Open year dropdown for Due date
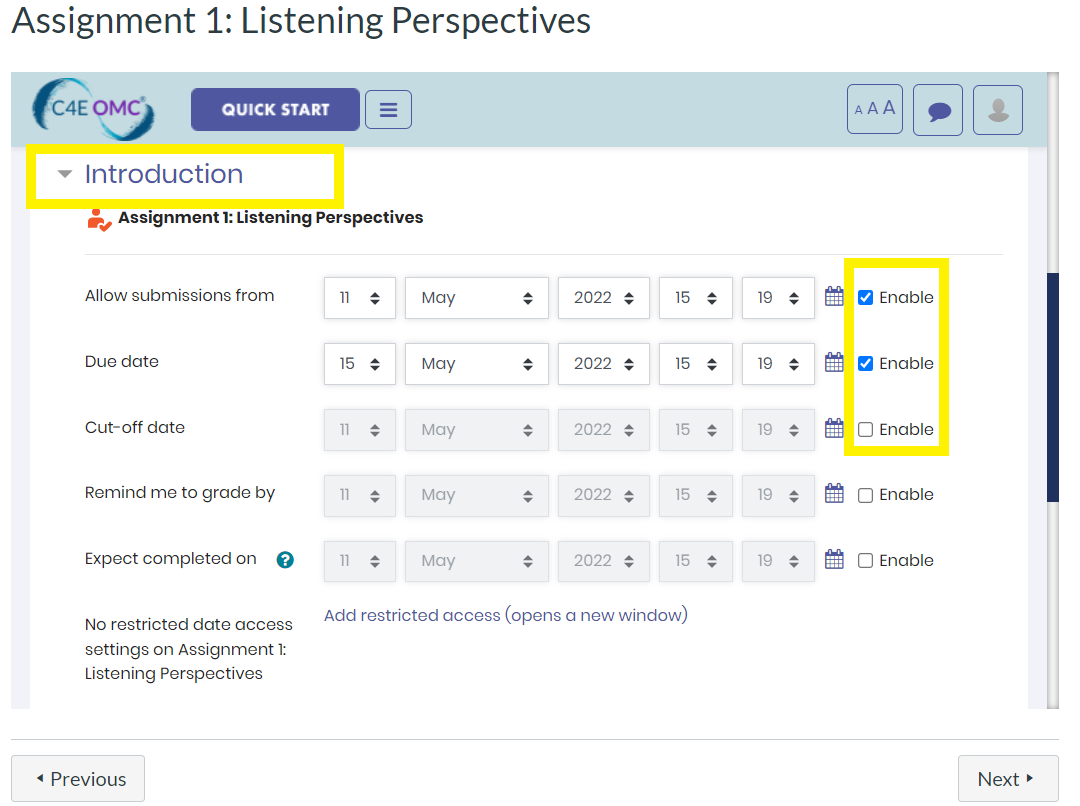This screenshot has width=1080, height=806. point(603,364)
